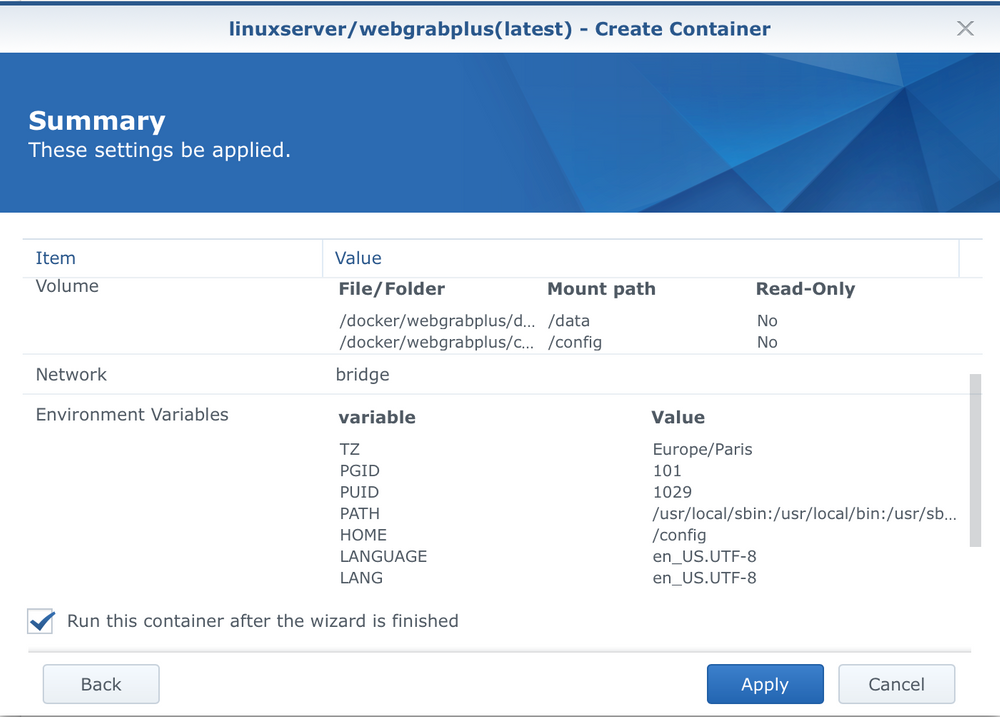Cancel the container creation

click(x=896, y=684)
